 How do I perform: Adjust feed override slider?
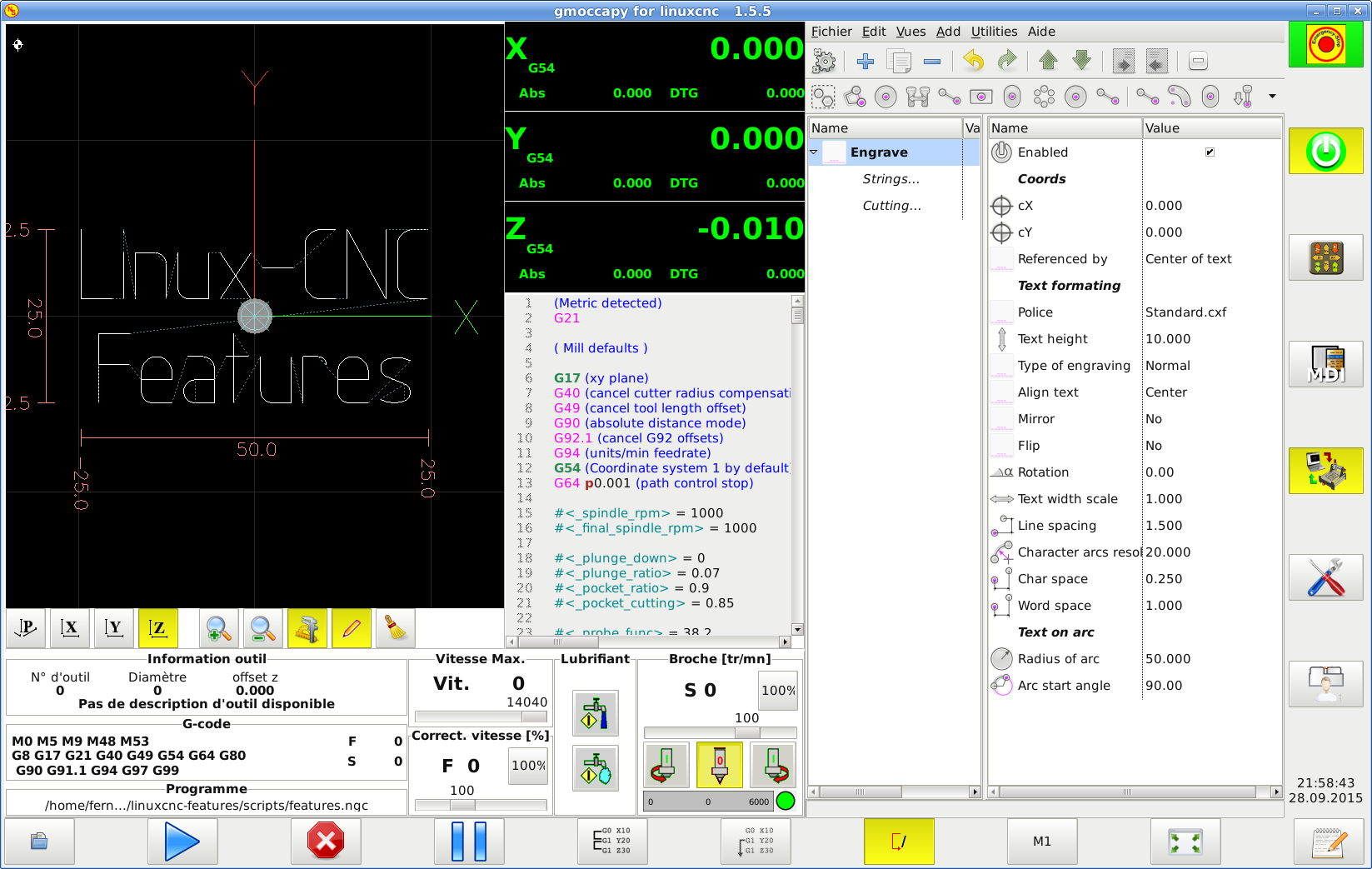point(481,805)
